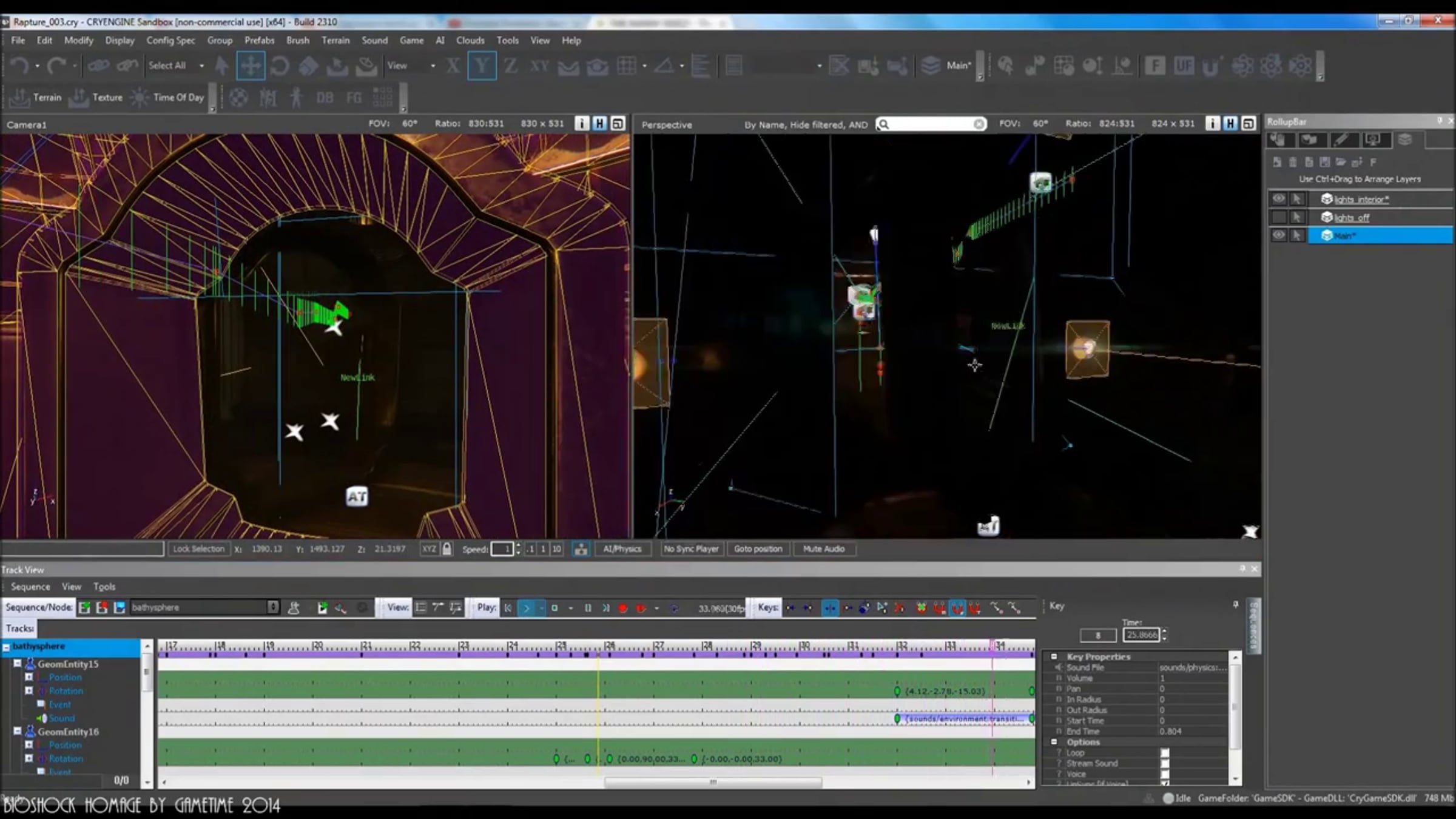
Task: Collapse the GeomEntity16 node
Action: (18, 732)
